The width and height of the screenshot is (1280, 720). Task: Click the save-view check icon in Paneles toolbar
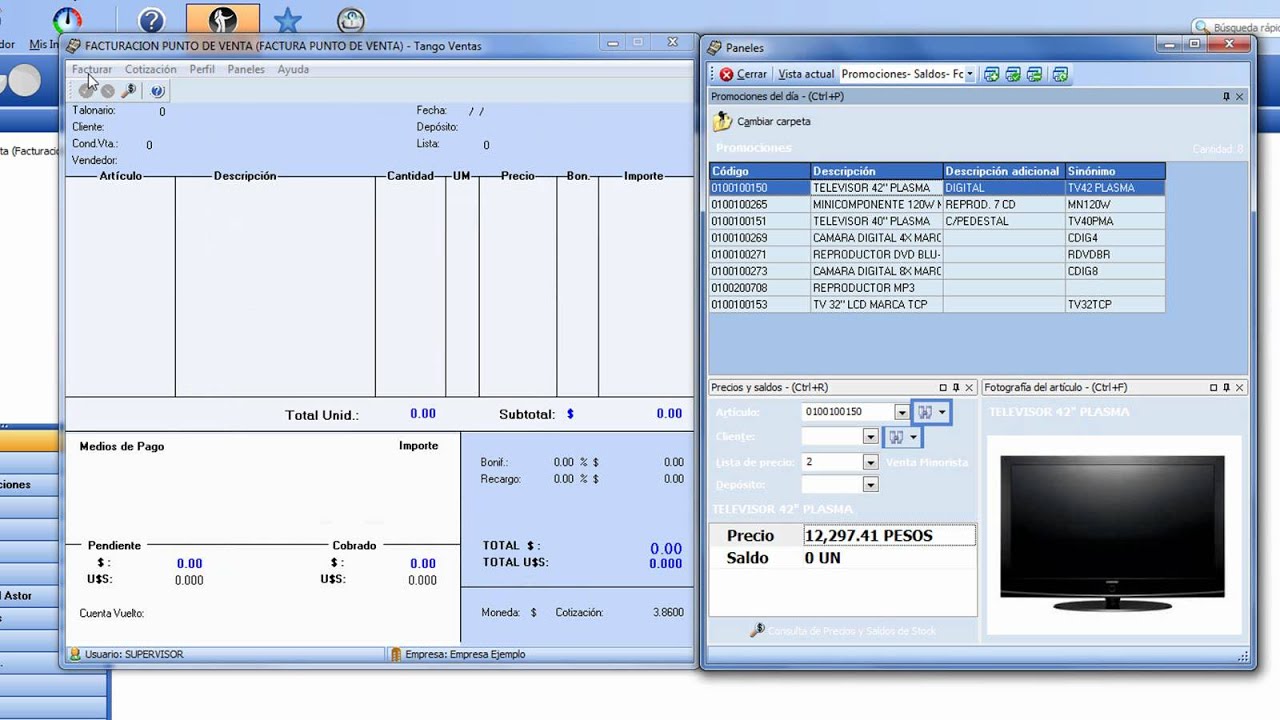(x=1013, y=74)
